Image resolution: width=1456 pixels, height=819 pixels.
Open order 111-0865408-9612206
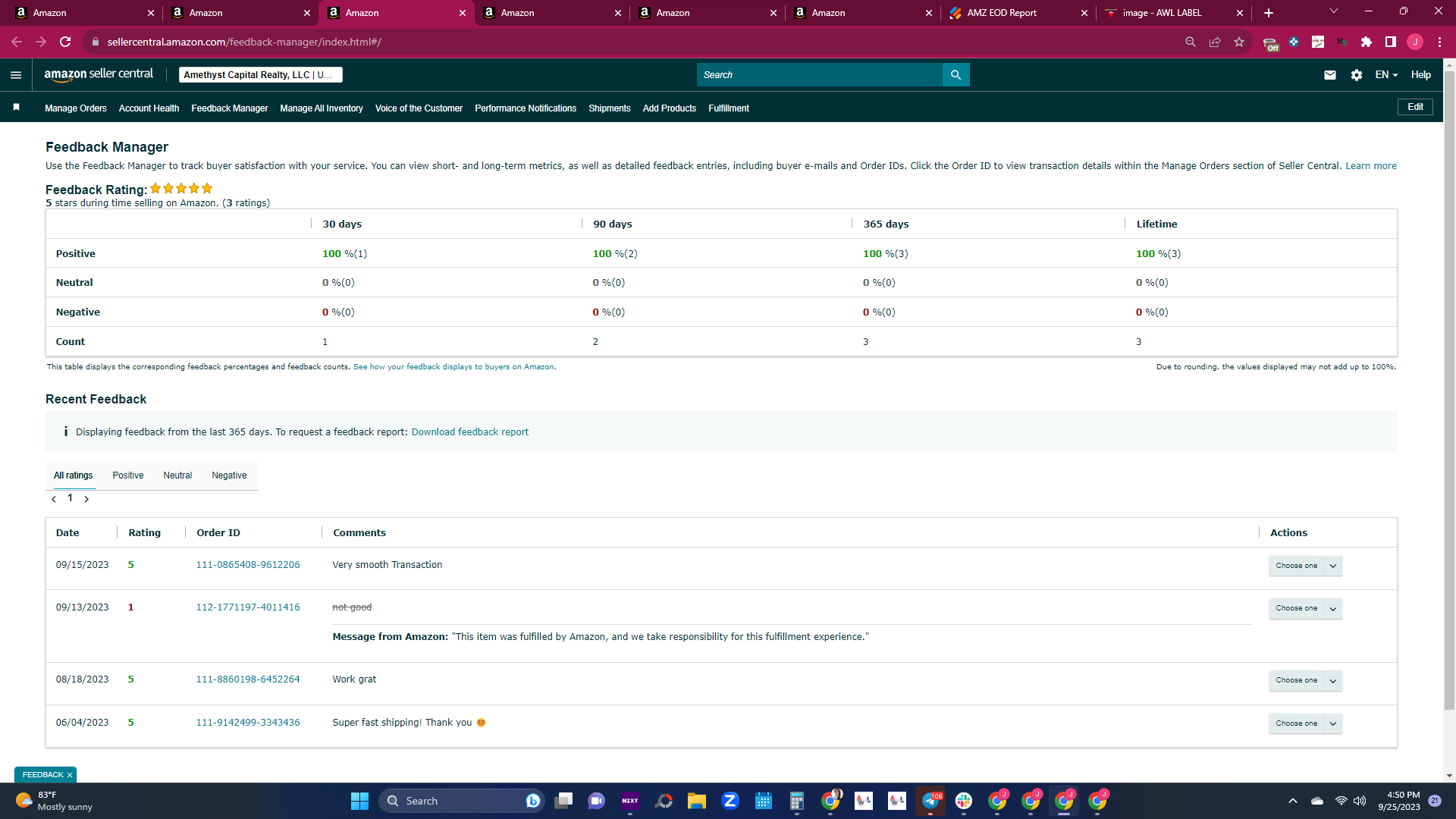[248, 565]
